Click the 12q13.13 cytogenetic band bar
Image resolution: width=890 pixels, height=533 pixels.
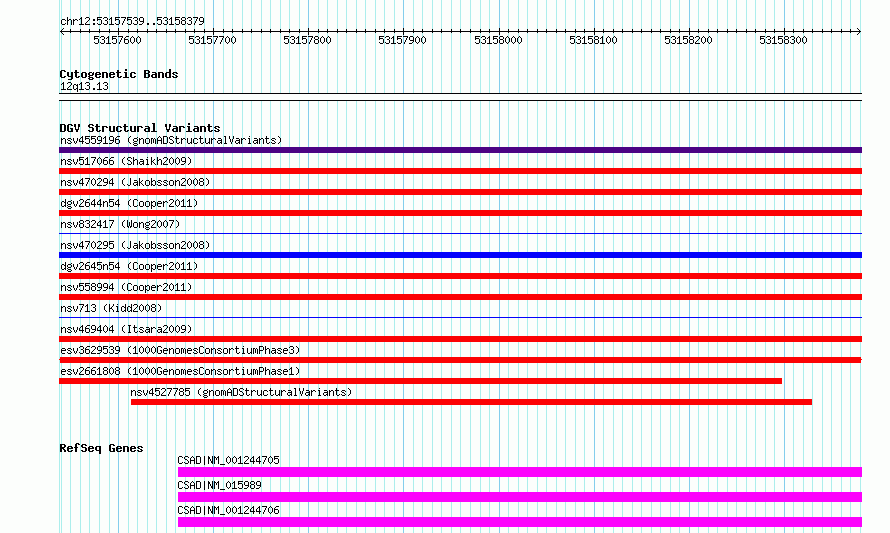(460, 97)
